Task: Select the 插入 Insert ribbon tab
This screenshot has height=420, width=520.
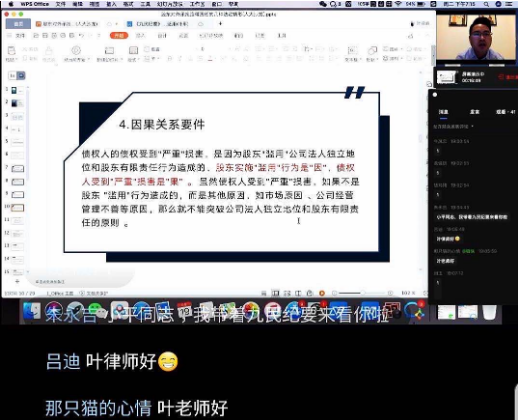Action: (140, 35)
